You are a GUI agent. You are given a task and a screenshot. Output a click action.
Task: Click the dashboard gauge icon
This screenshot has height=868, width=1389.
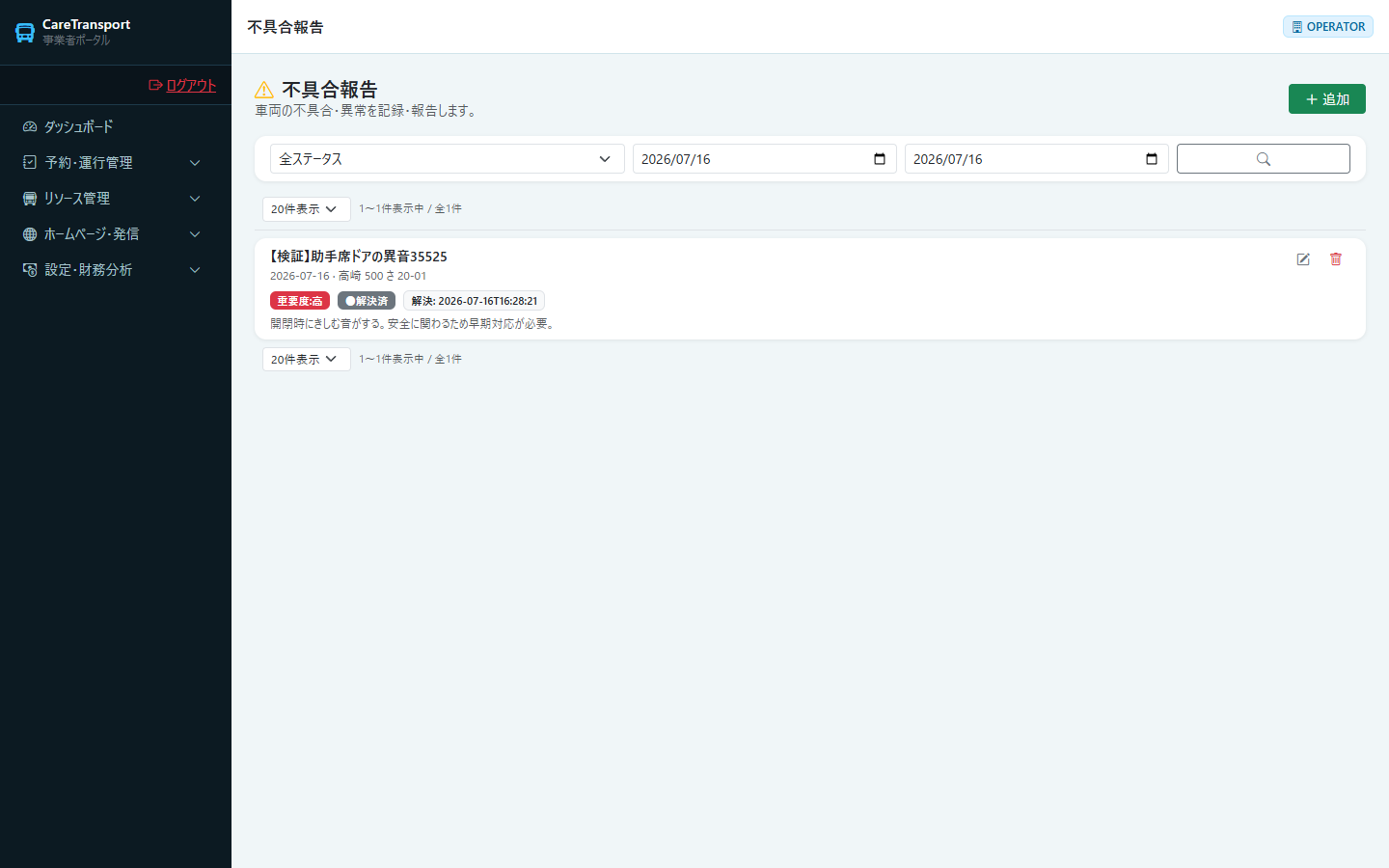coord(30,126)
